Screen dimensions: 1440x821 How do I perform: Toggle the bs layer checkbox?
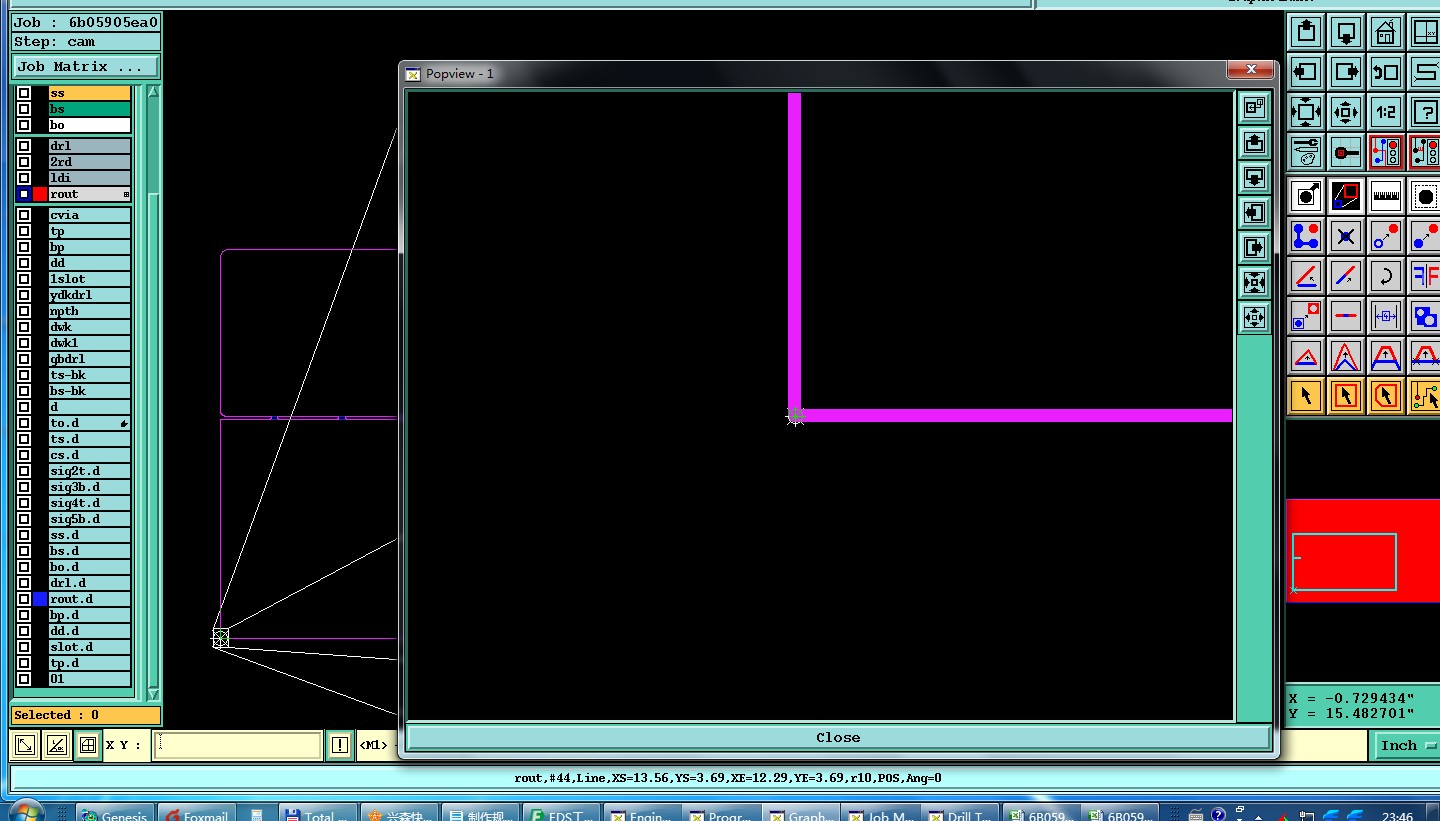pos(24,109)
